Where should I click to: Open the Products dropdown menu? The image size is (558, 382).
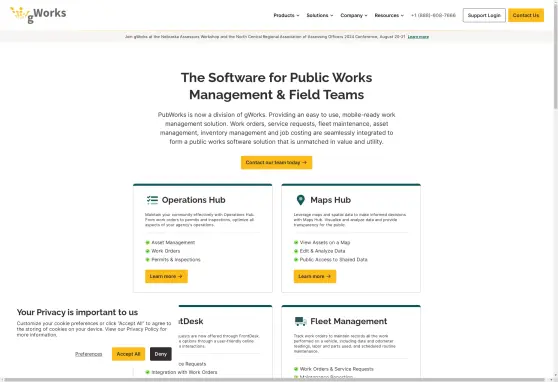(286, 15)
